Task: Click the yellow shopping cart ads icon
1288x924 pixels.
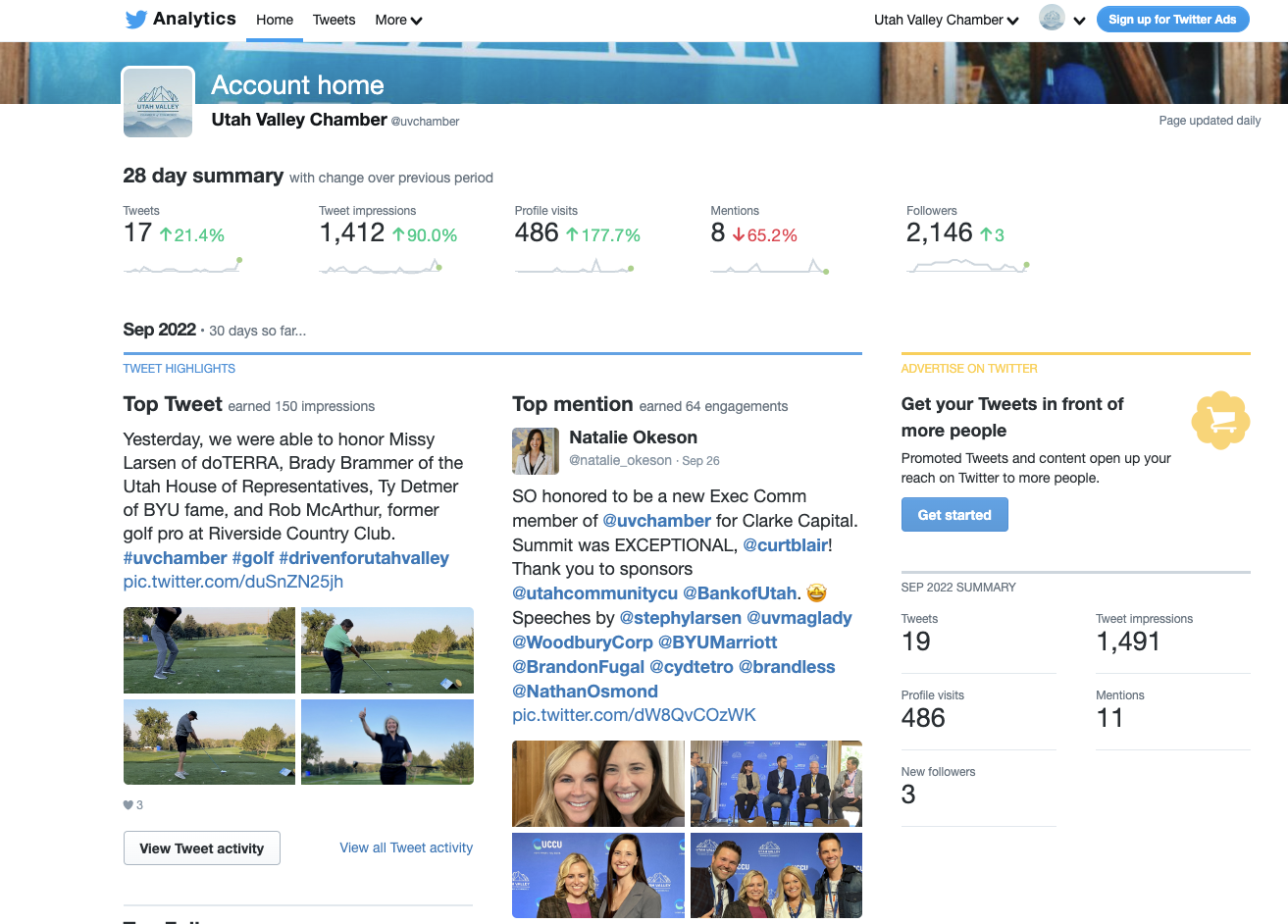Action: tap(1220, 421)
